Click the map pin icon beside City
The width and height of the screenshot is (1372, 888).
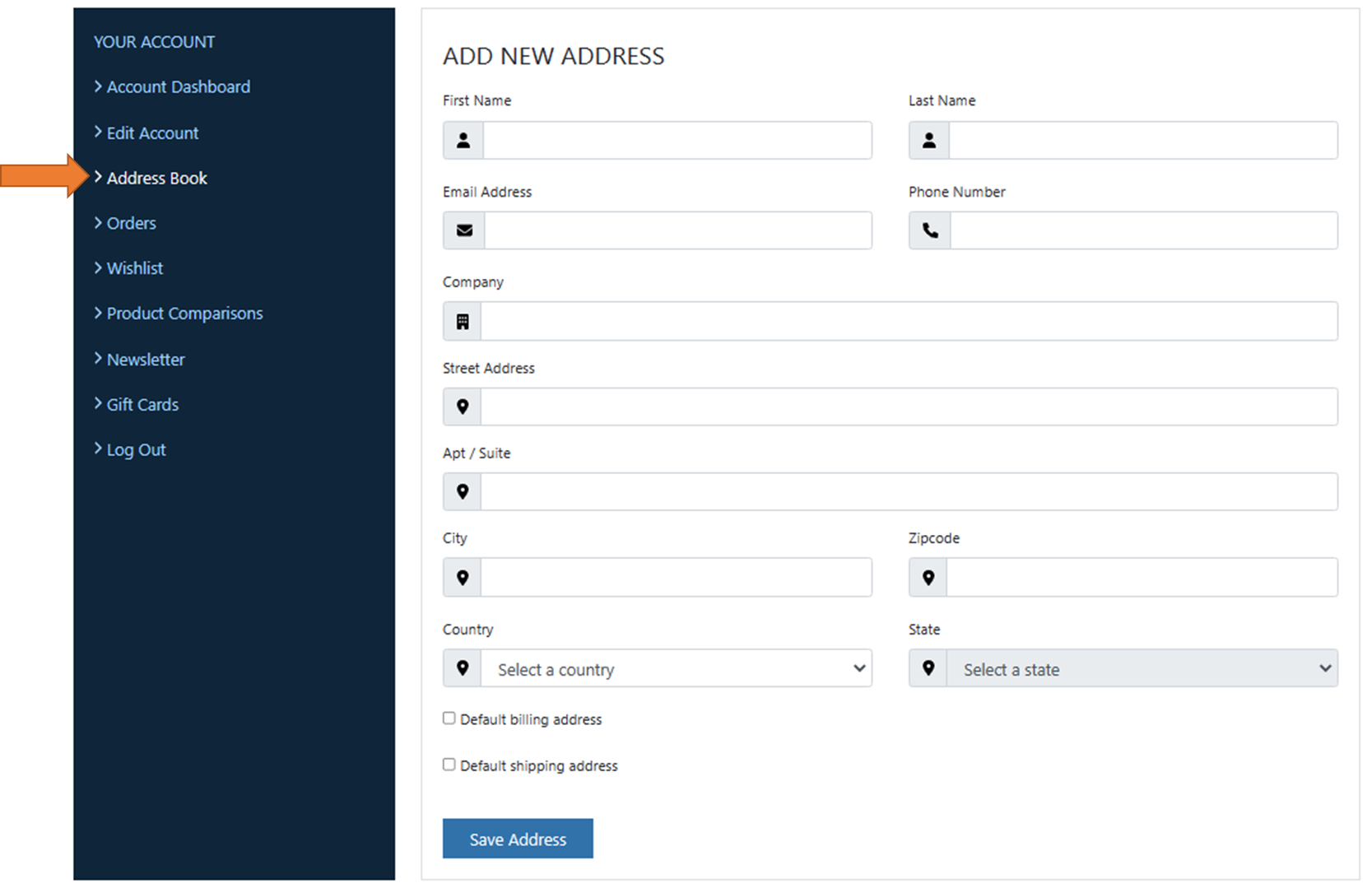pos(463,578)
